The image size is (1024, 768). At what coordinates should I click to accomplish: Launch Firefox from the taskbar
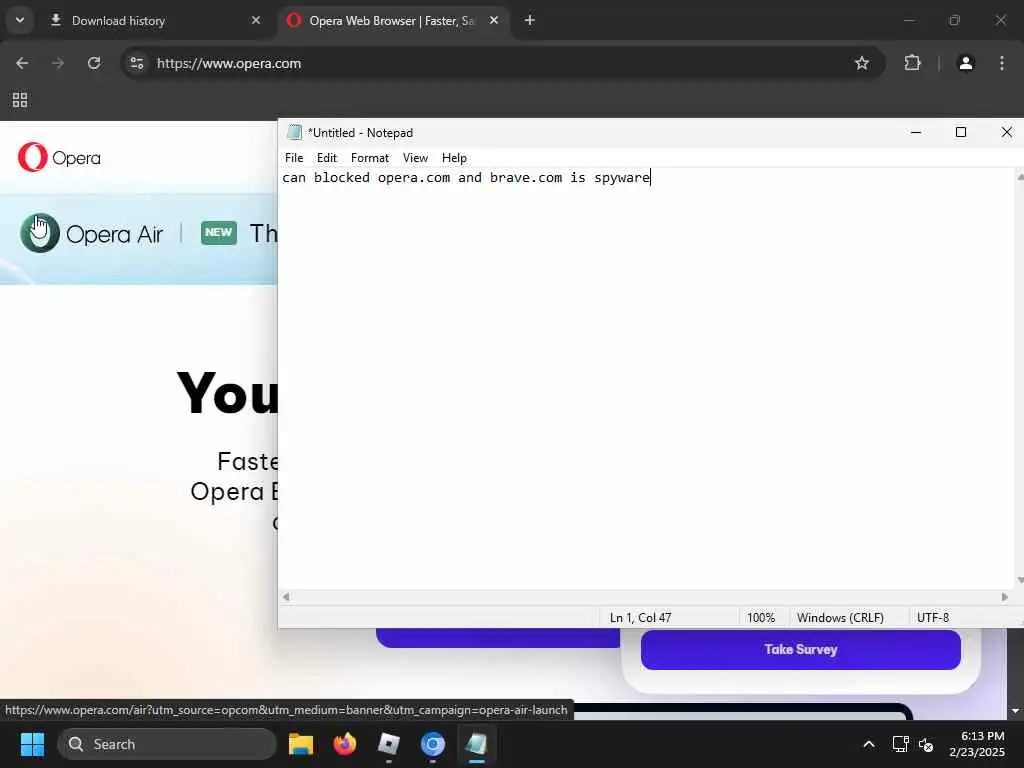345,744
